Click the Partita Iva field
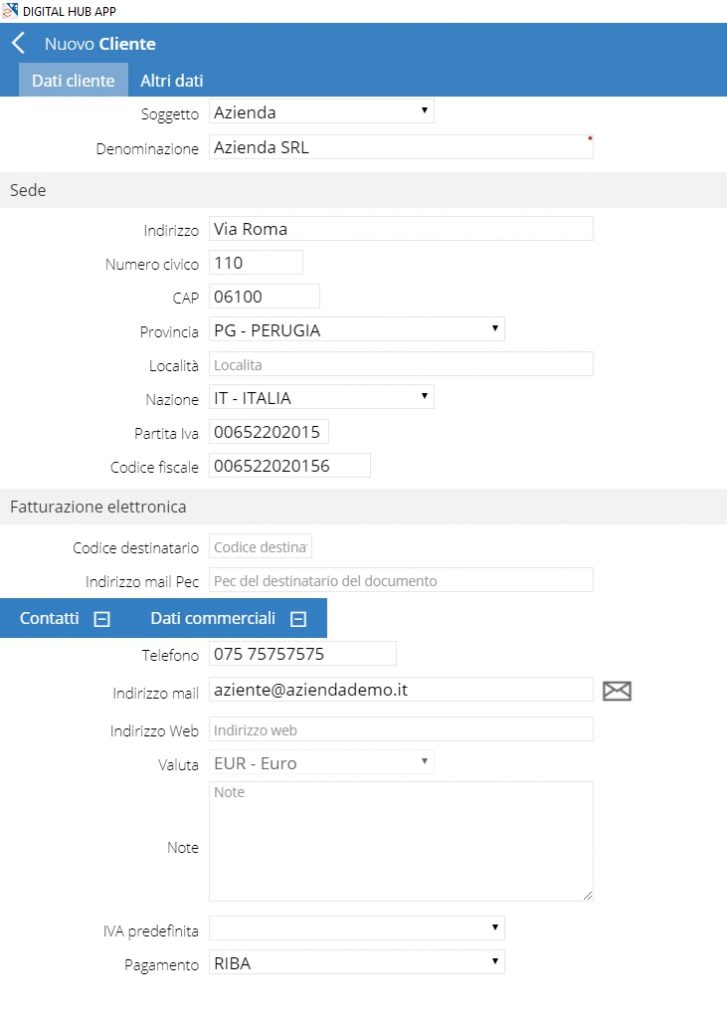Screen dimensions: 727x1030 pyautogui.click(x=269, y=432)
